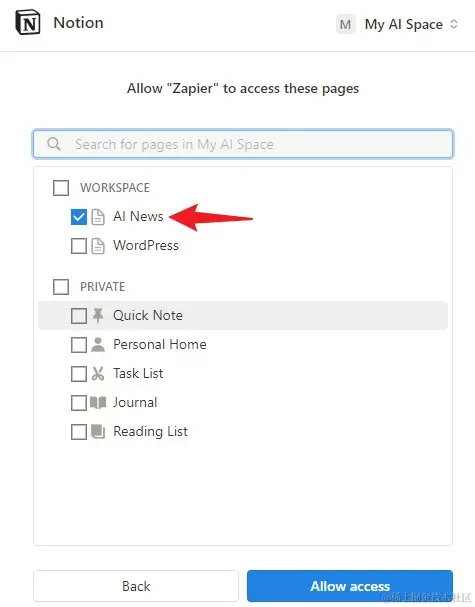This screenshot has height=607, width=475.
Task: Tick the PRIVATE section checkbox
Action: (61, 287)
